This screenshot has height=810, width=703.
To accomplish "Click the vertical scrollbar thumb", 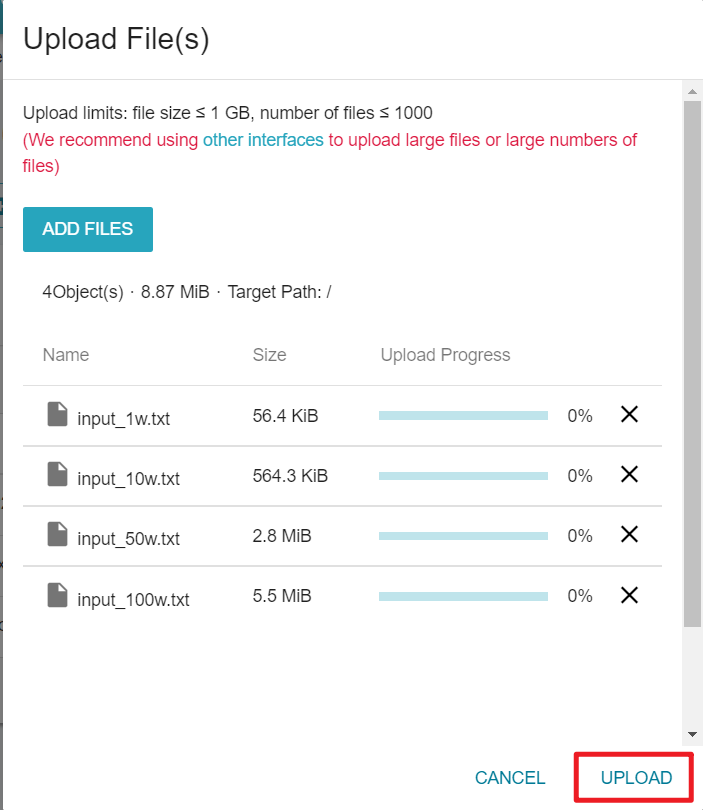I will click(692, 364).
